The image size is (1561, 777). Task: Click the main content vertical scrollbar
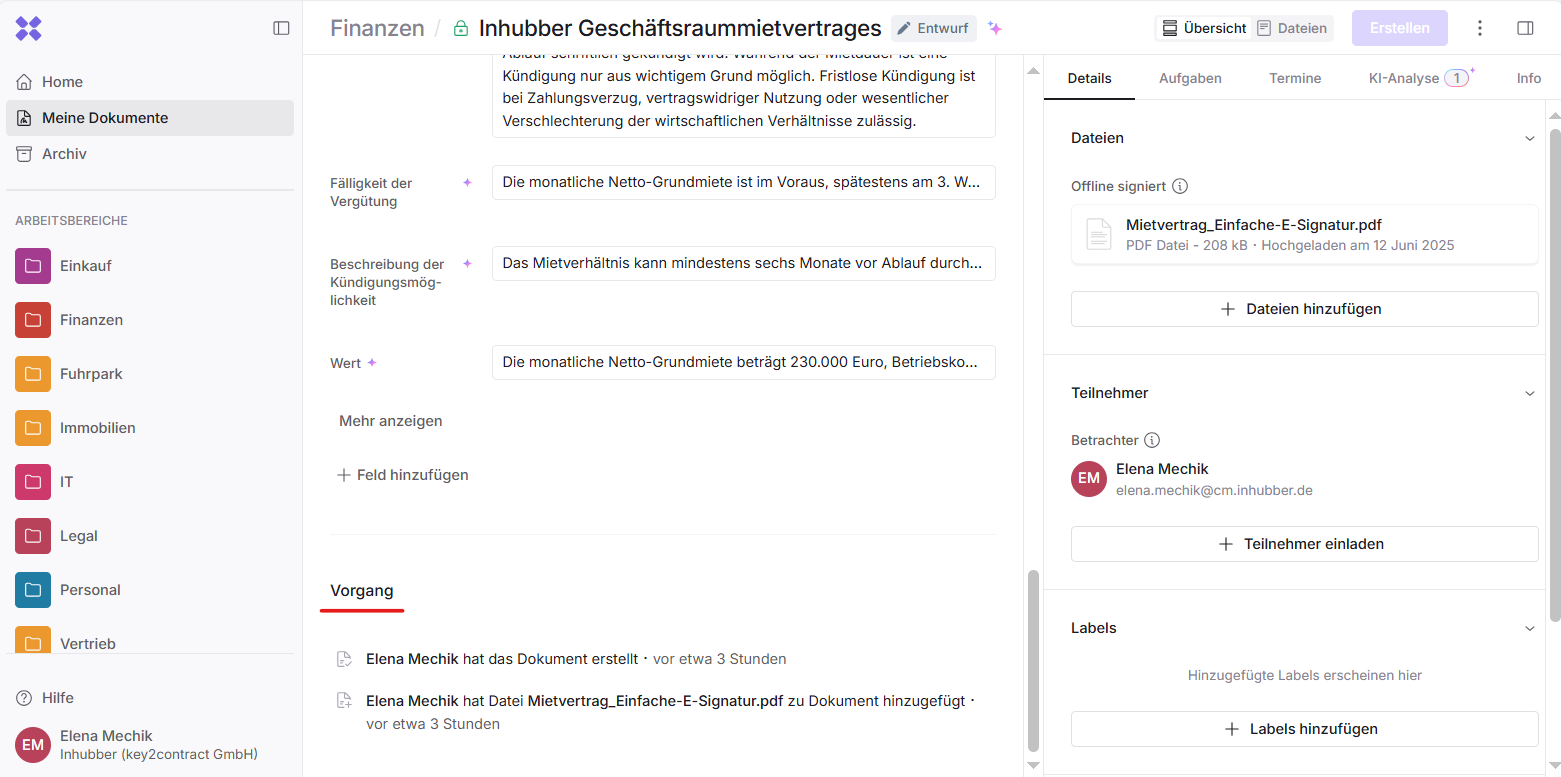(x=1033, y=660)
